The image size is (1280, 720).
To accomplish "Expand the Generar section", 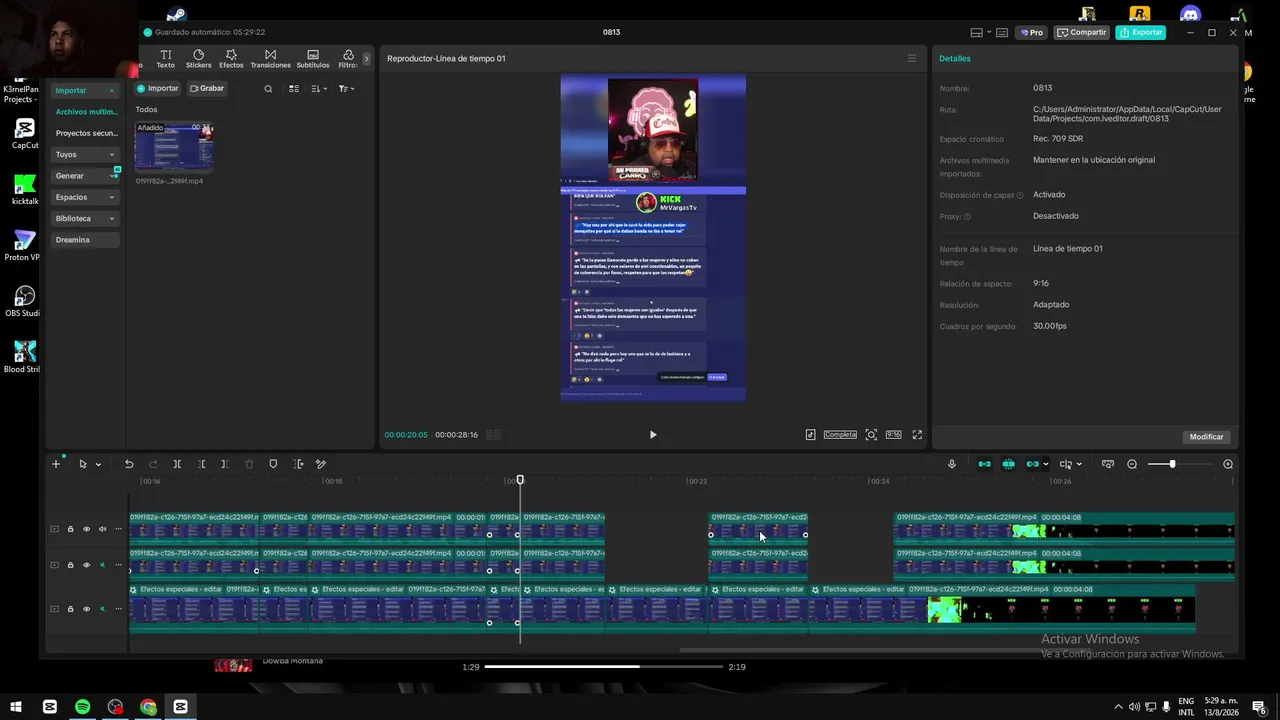I will tap(112, 176).
